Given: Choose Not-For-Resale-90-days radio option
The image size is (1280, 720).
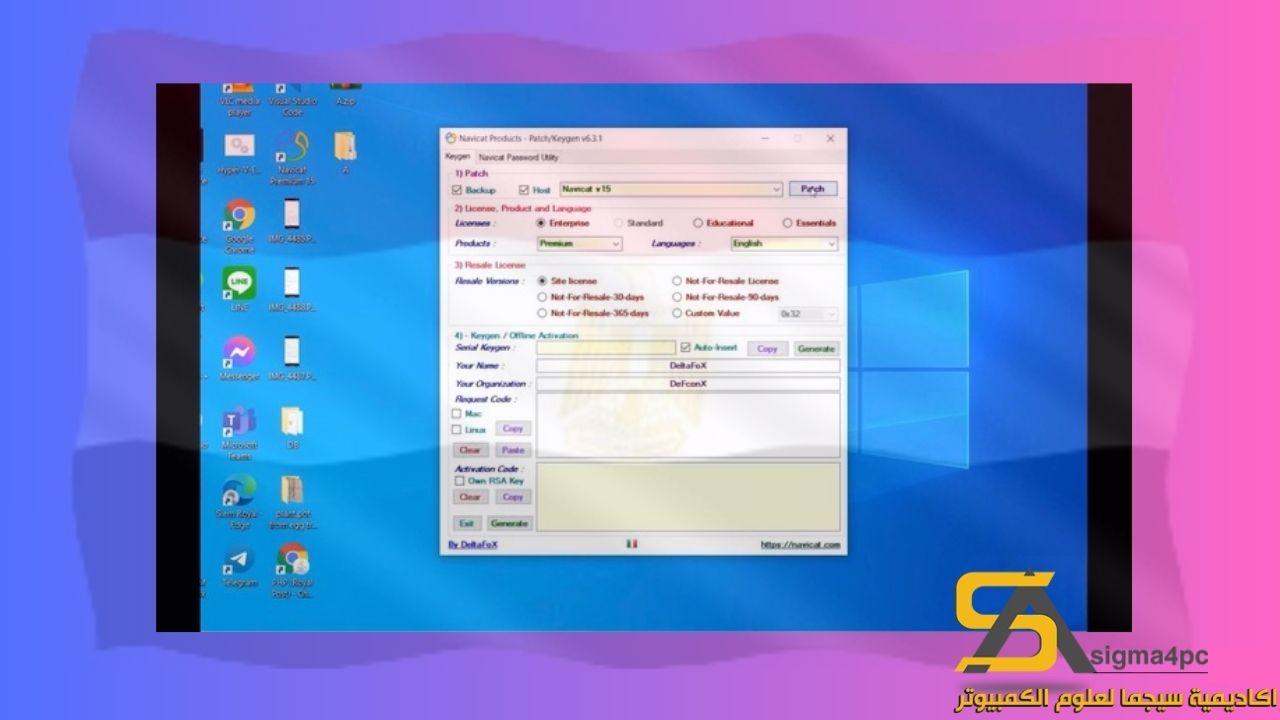Looking at the screenshot, I should coord(677,297).
